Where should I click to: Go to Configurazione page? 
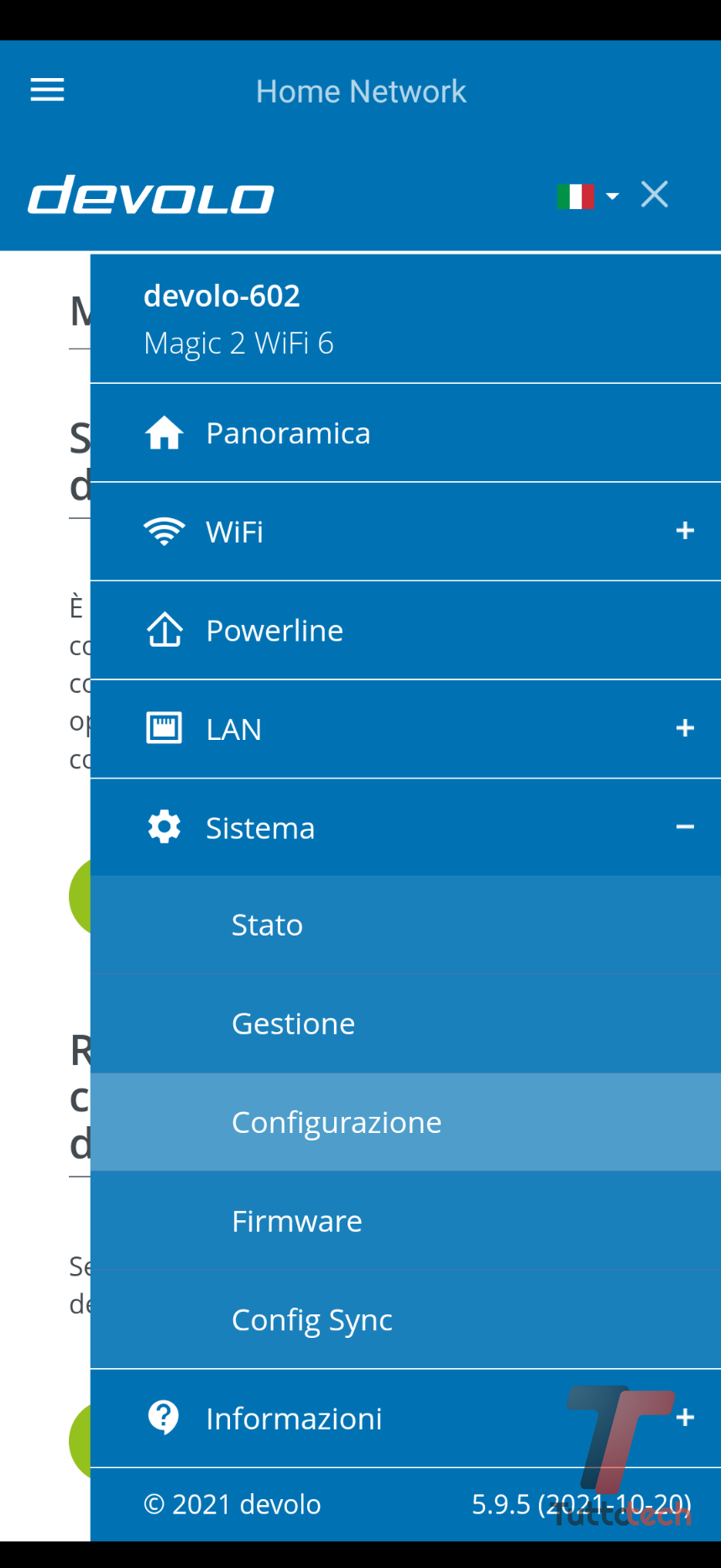tap(336, 1122)
